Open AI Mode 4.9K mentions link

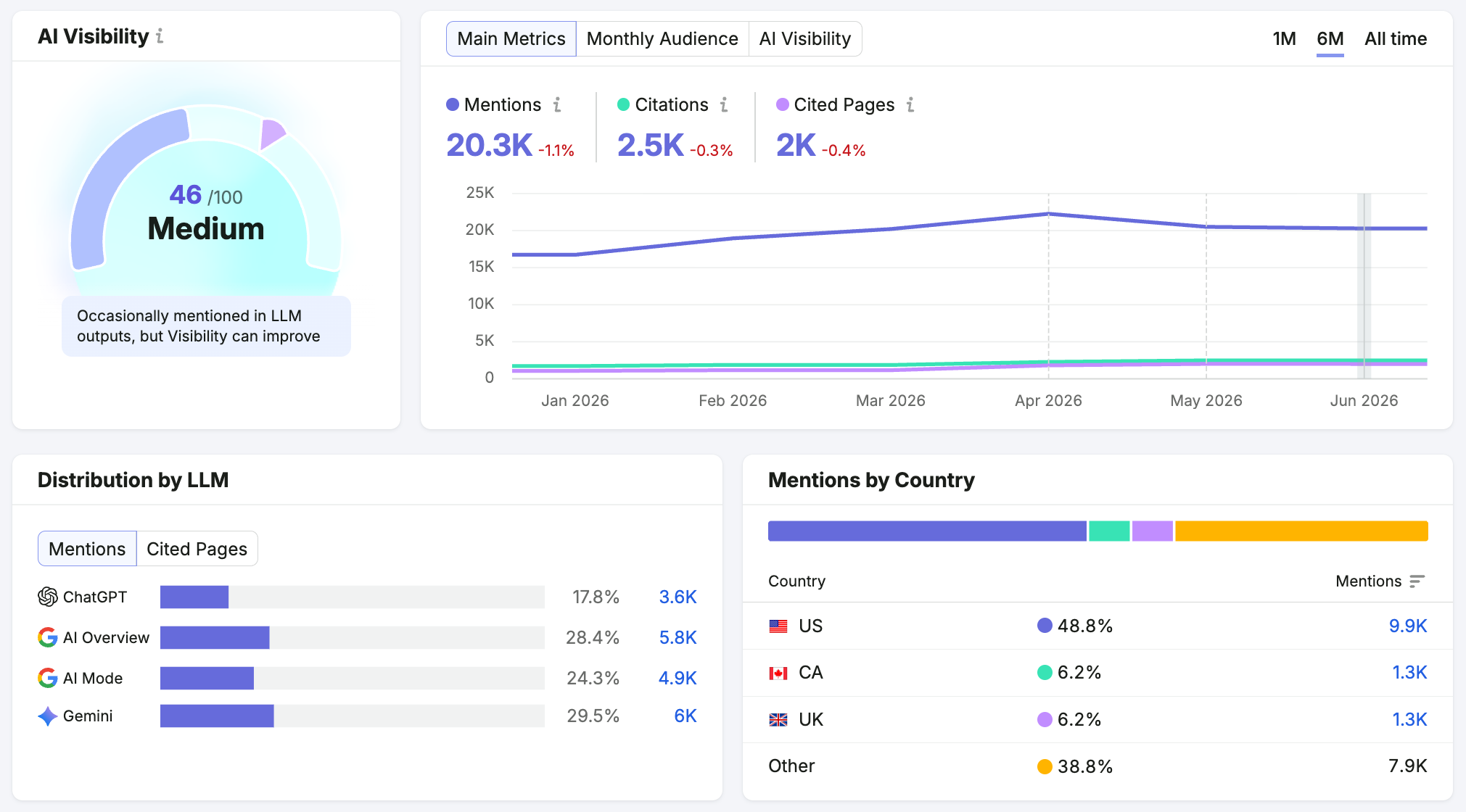(678, 678)
